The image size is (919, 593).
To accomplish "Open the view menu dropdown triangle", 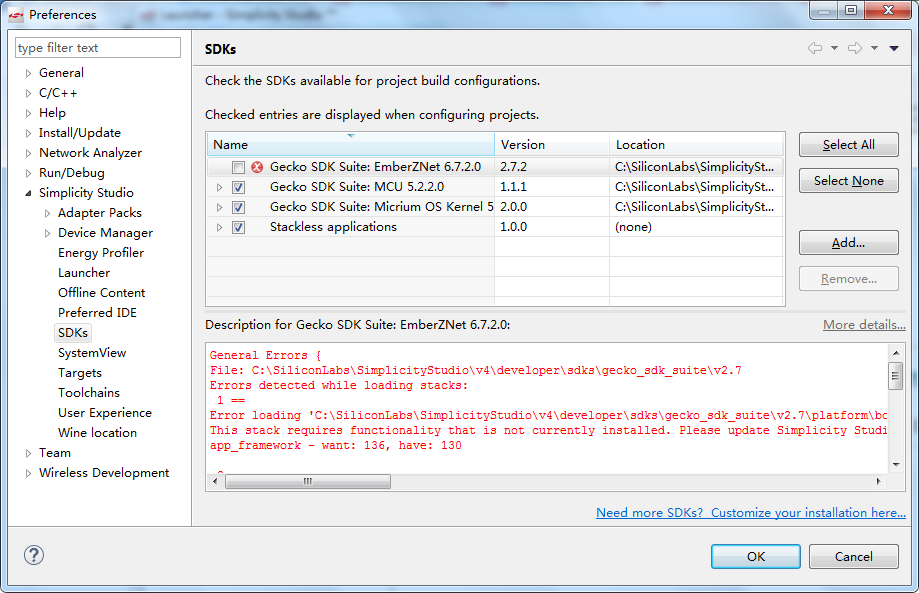I will (x=894, y=48).
